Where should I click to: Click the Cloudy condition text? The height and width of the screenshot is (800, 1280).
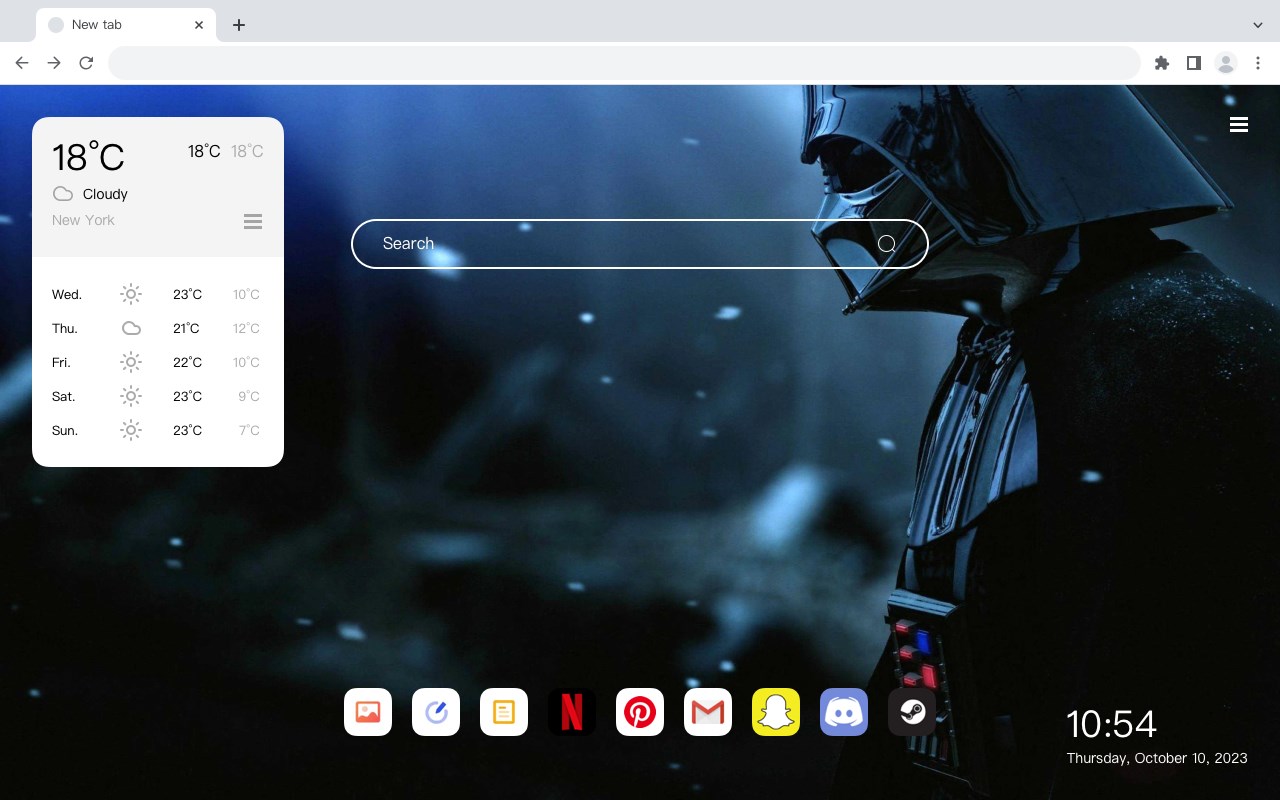click(105, 194)
